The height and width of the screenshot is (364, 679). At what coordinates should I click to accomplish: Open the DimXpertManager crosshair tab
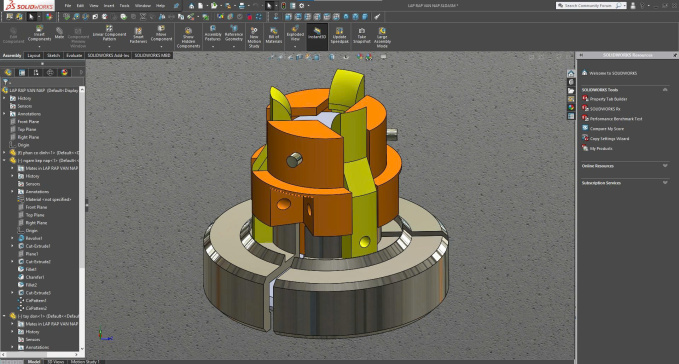(x=50, y=72)
